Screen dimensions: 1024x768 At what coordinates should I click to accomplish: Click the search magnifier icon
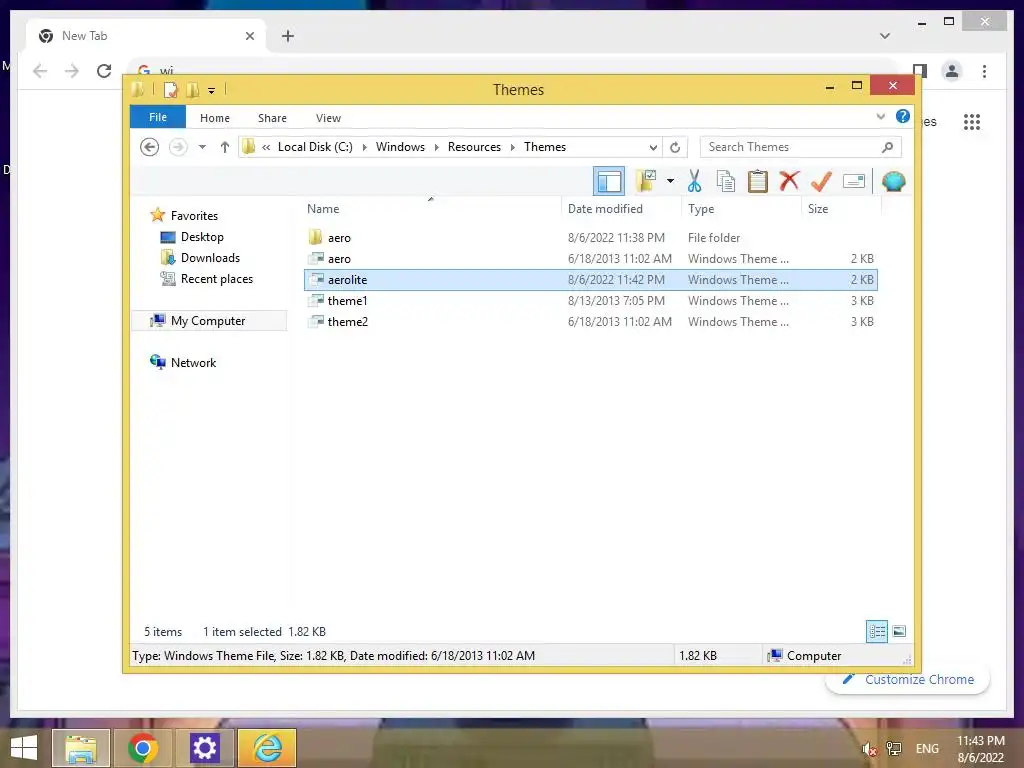[x=888, y=147]
